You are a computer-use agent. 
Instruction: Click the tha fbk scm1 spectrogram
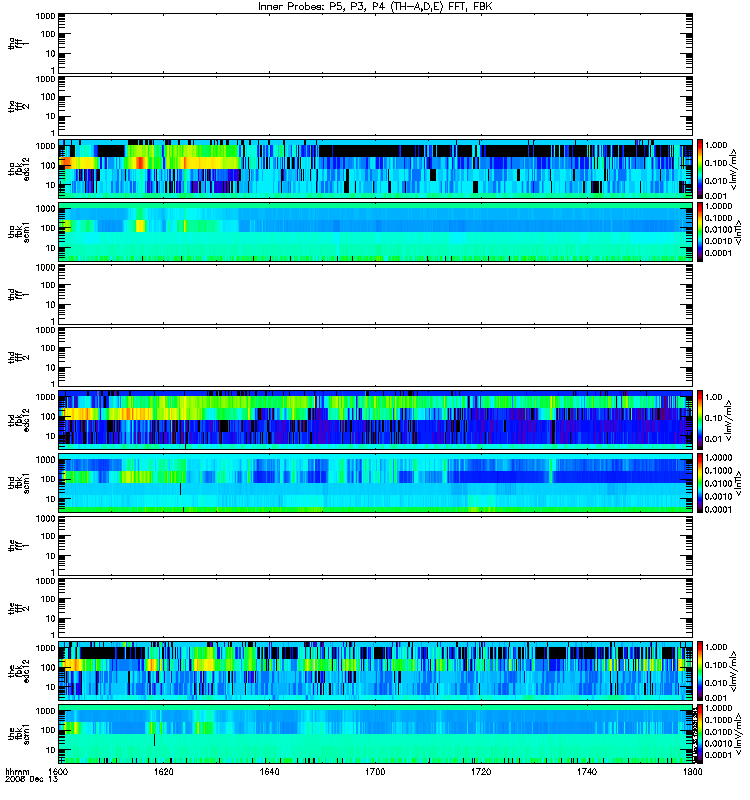tap(375, 232)
